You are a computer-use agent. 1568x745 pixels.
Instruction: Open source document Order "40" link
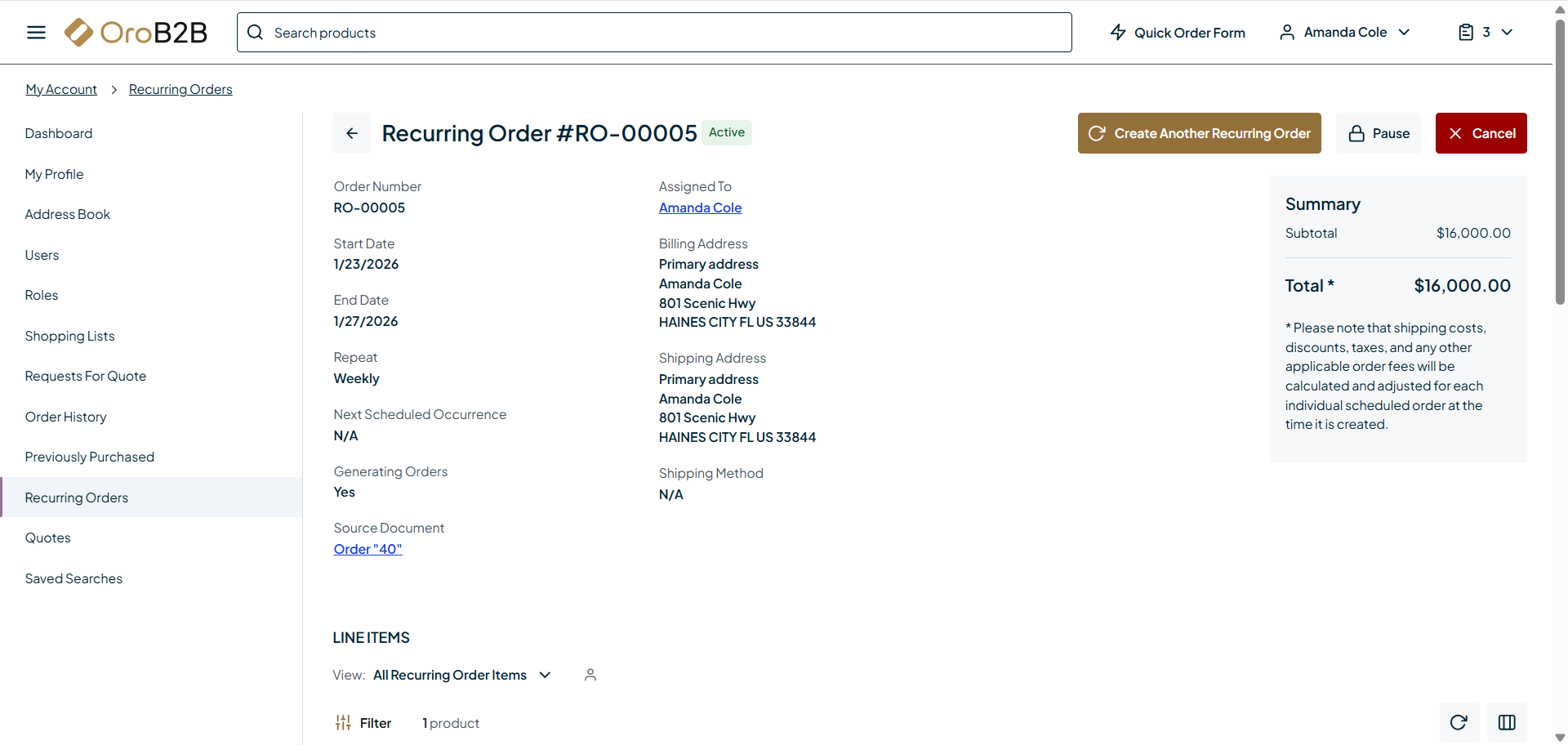[x=367, y=549]
